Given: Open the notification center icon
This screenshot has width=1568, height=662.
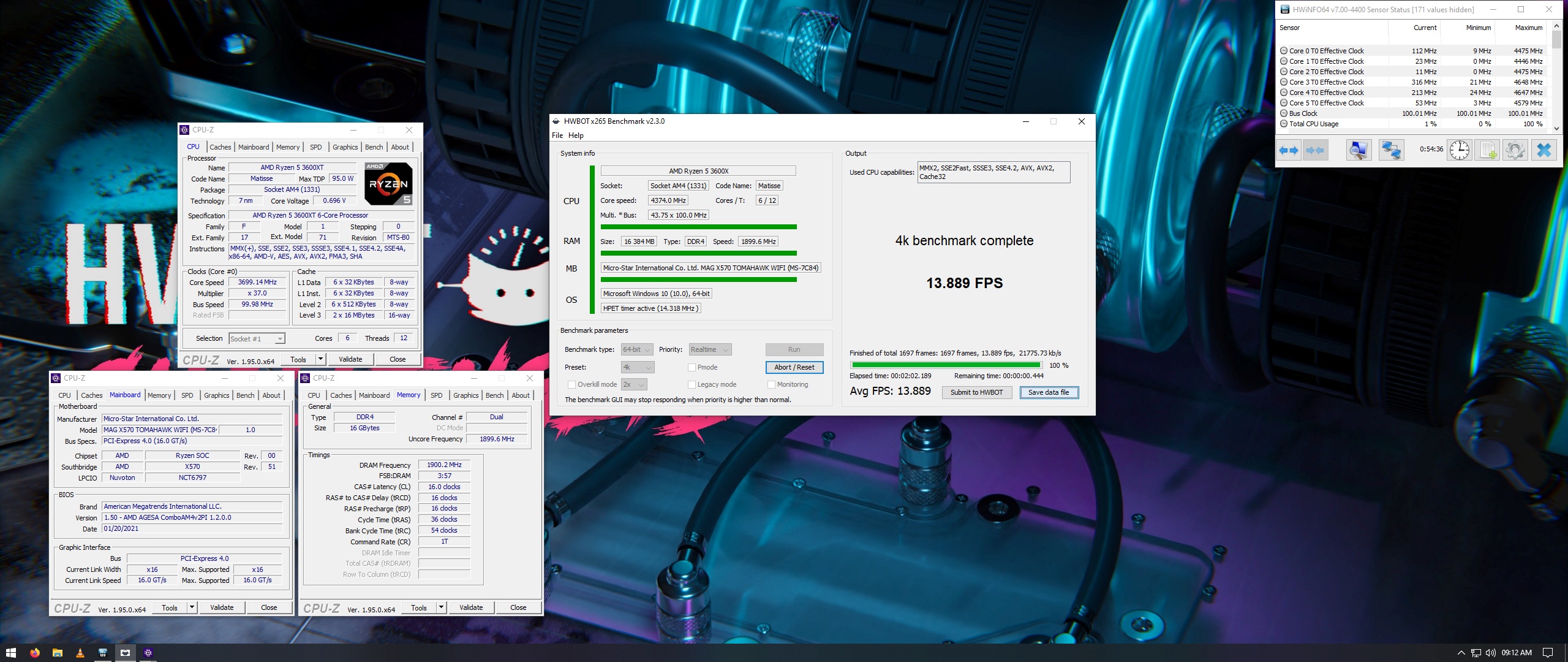Looking at the screenshot, I should (1548, 653).
